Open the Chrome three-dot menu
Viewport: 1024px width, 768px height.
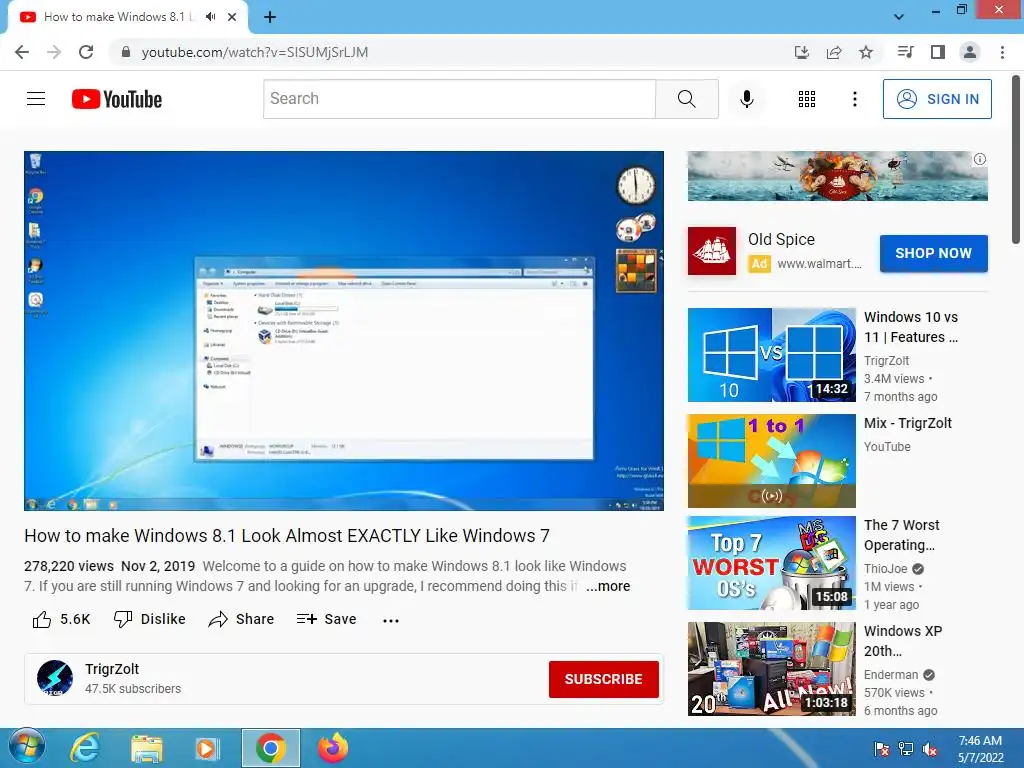tap(1002, 52)
